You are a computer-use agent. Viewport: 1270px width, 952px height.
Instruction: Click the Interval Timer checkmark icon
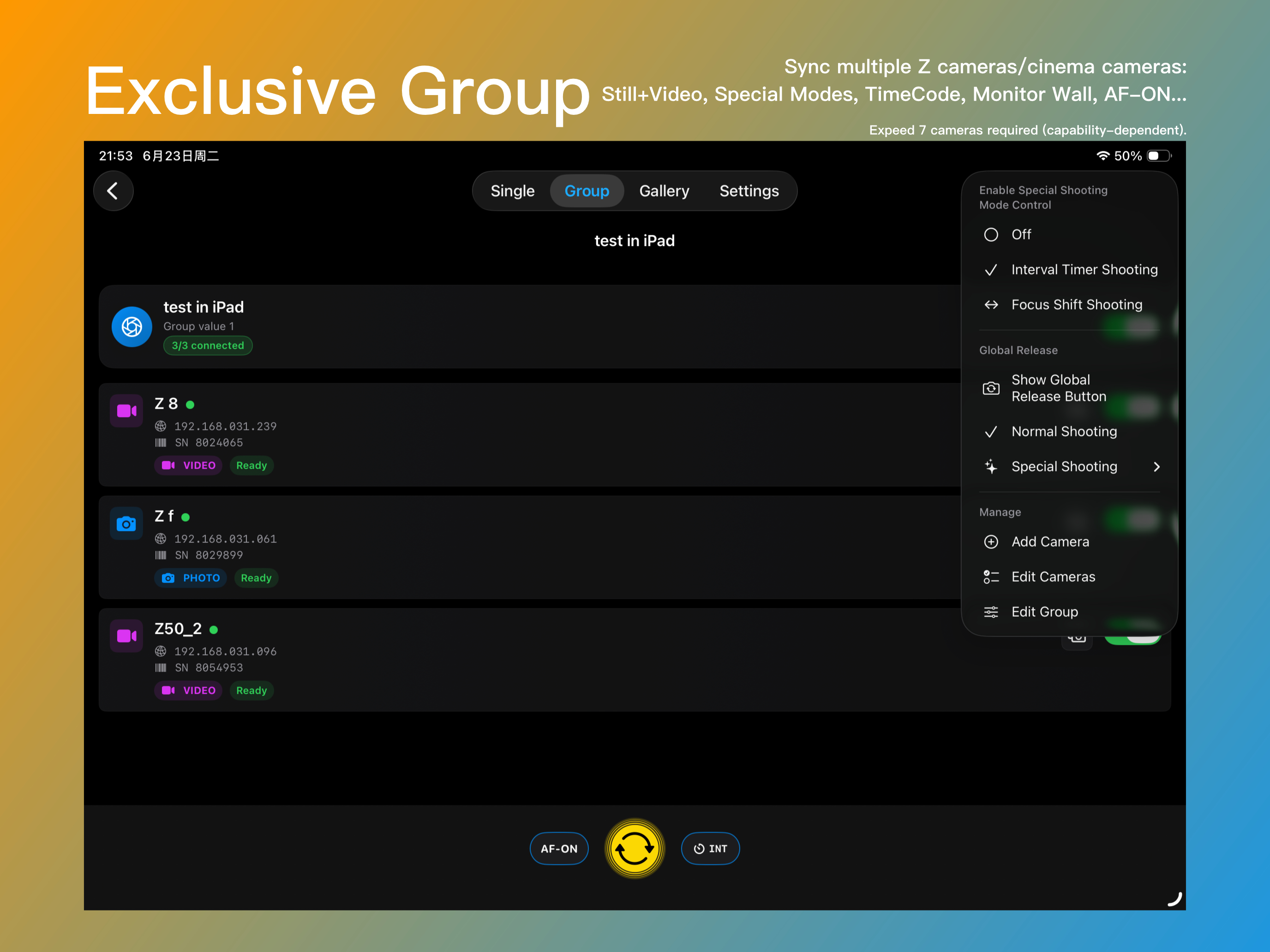click(991, 270)
